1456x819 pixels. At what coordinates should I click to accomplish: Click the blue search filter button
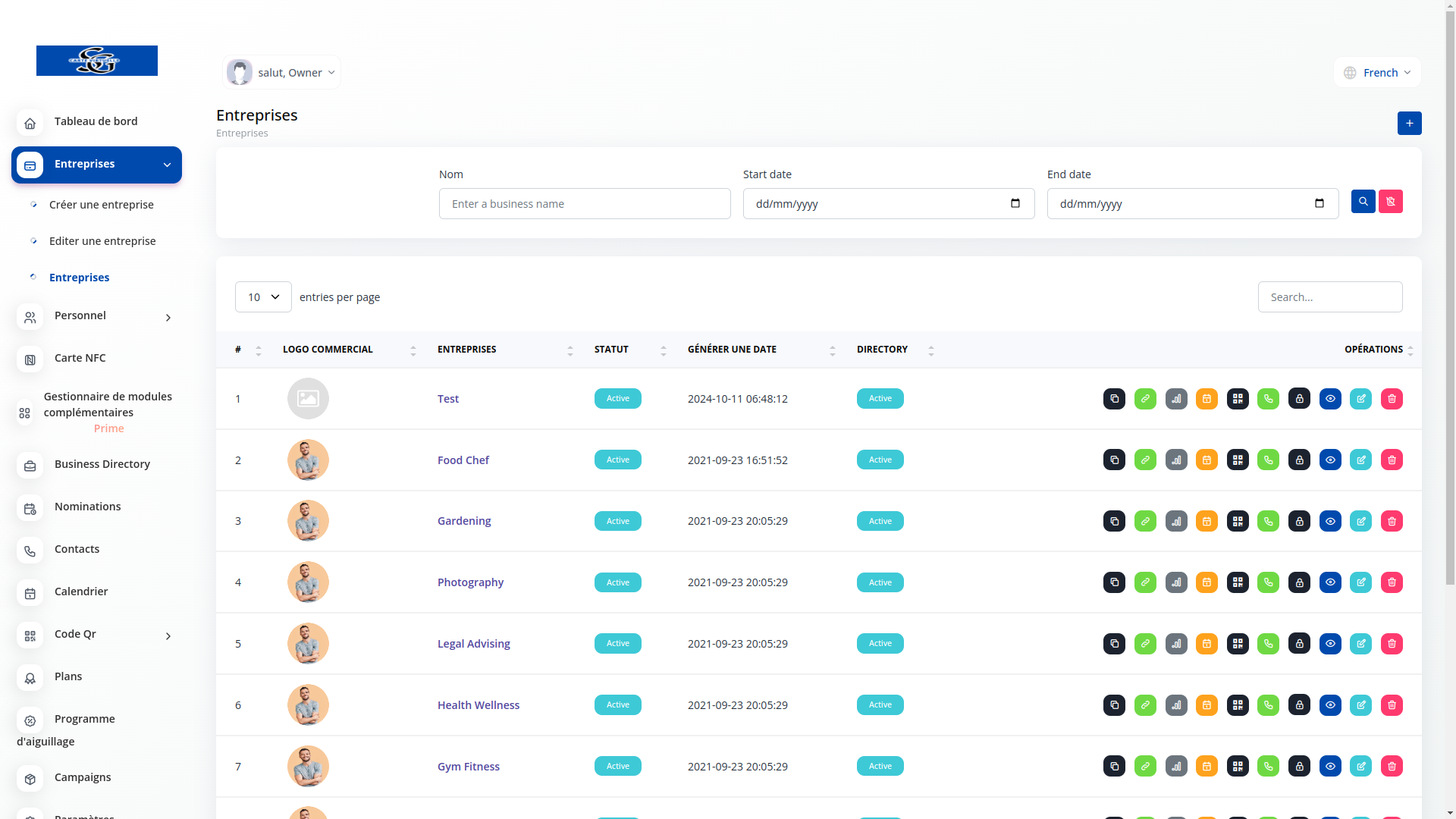[1363, 202]
